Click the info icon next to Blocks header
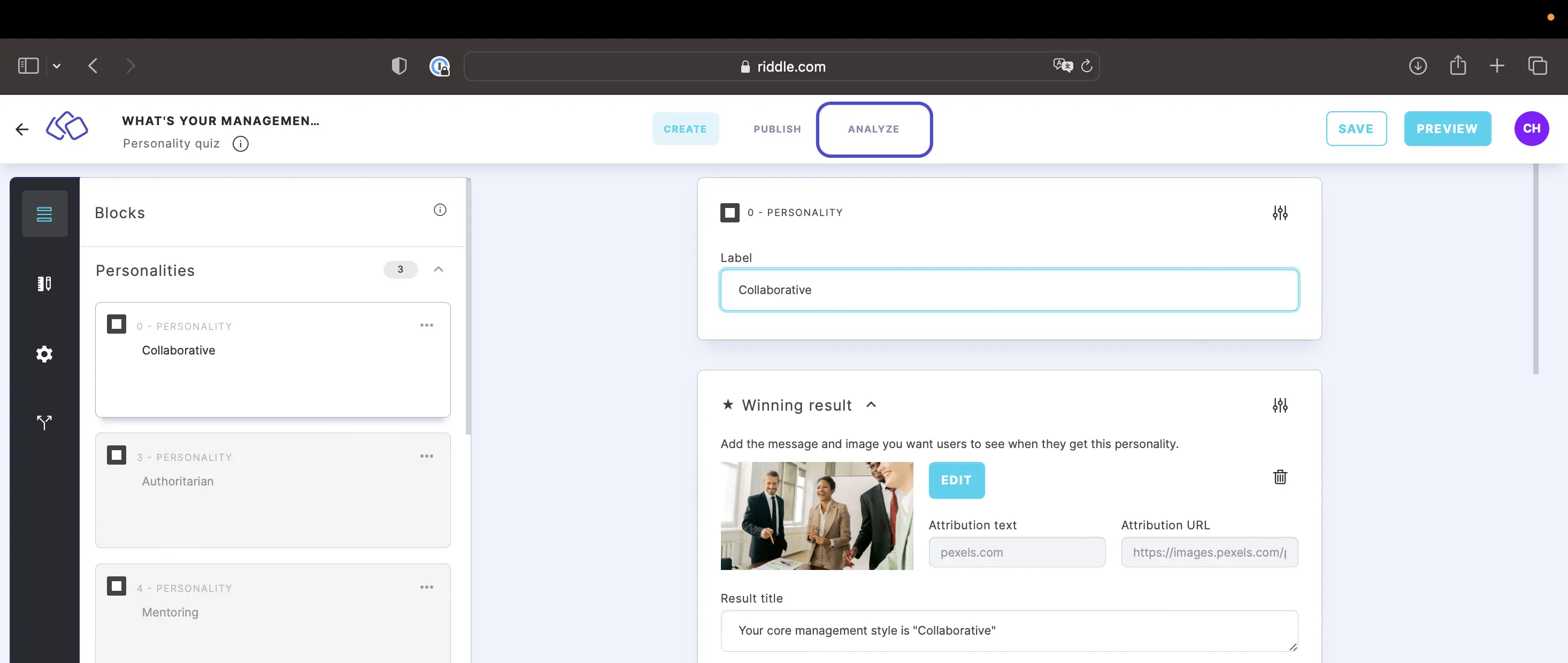 coord(440,210)
